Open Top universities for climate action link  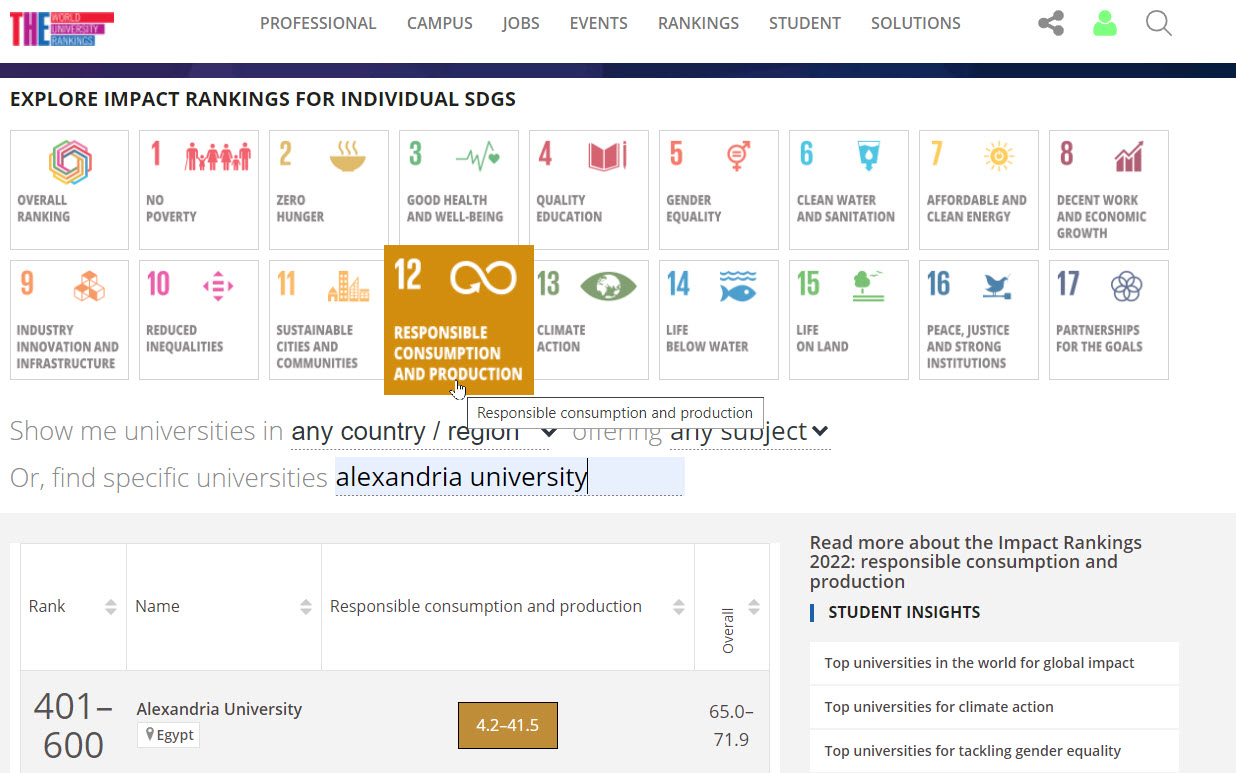(x=938, y=707)
